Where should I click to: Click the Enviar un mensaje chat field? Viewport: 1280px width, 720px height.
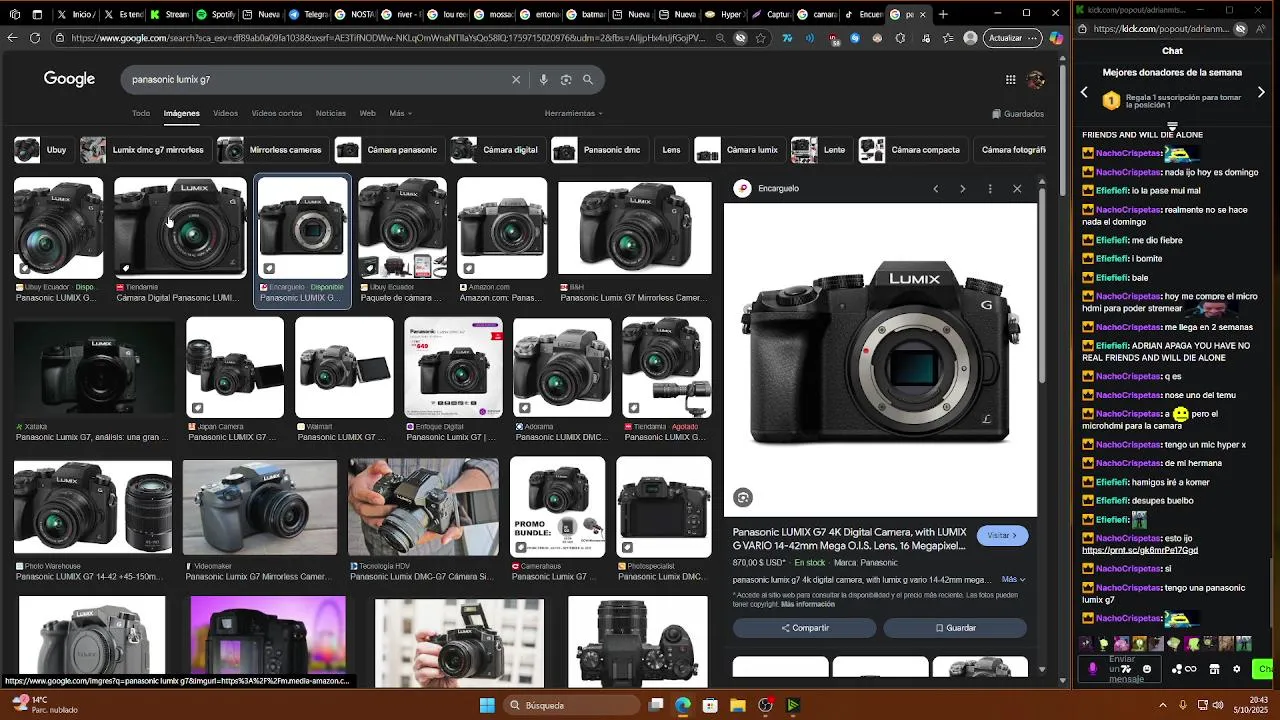(x=1122, y=669)
